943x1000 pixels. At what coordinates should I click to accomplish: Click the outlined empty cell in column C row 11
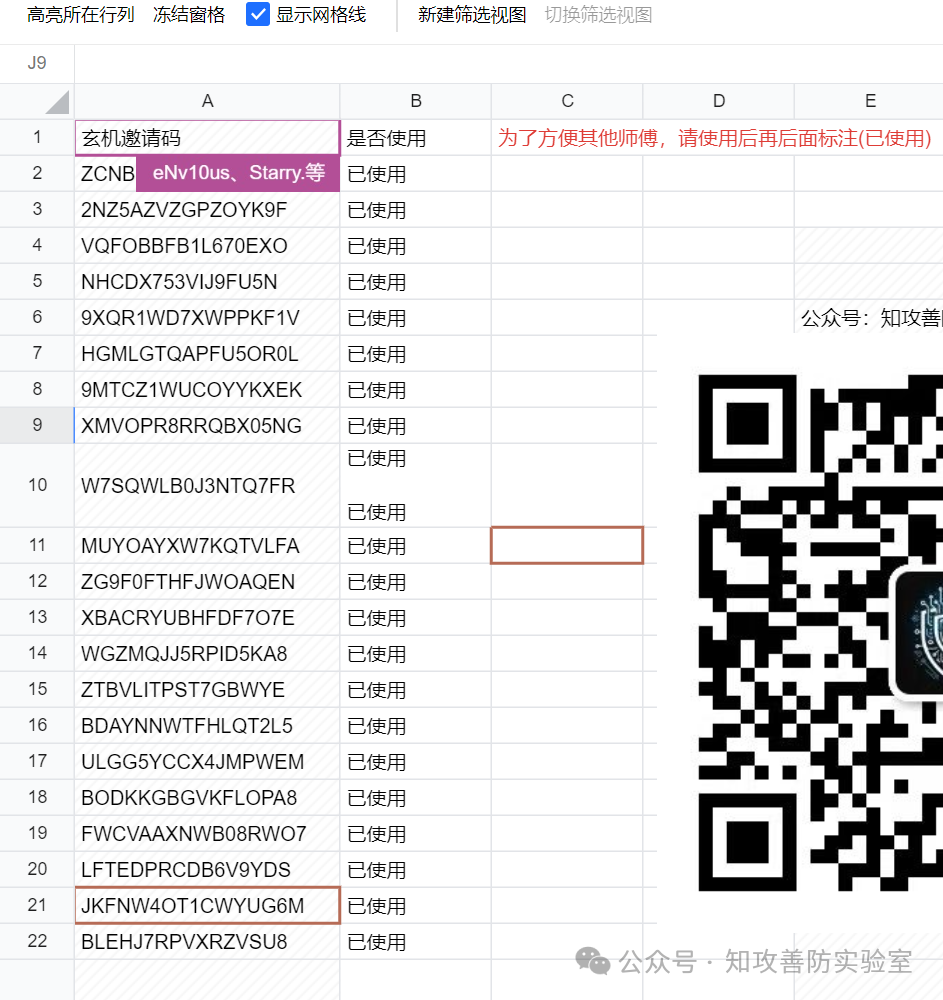pyautogui.click(x=567, y=545)
